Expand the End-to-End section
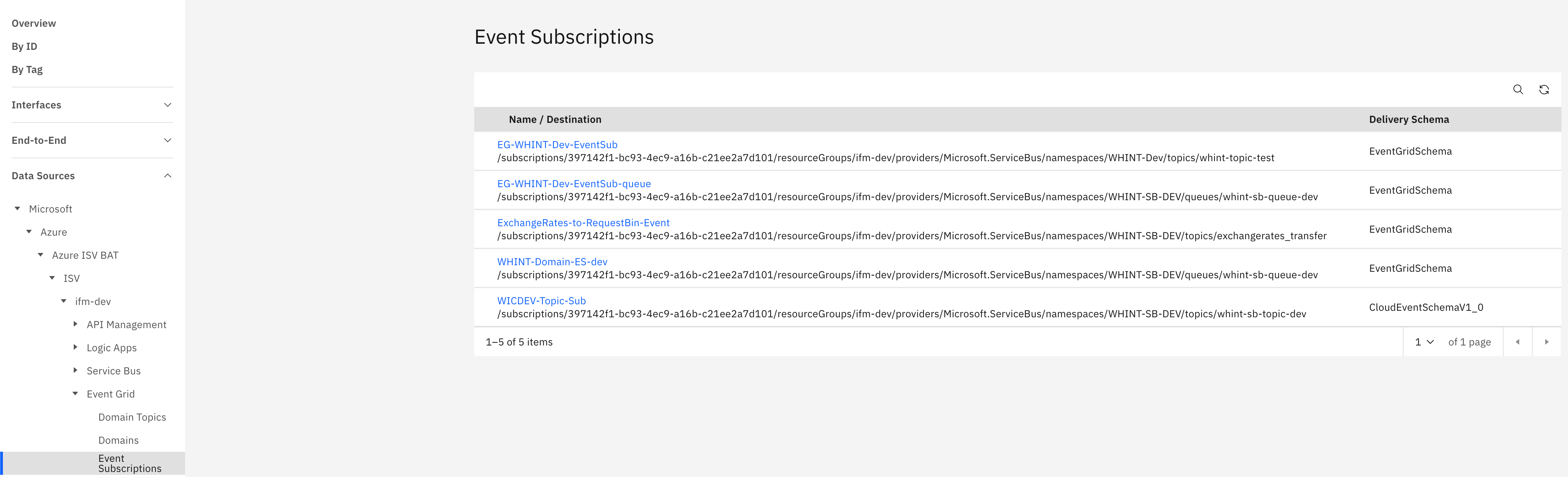Viewport: 1568px width, 477px height. tap(167, 140)
